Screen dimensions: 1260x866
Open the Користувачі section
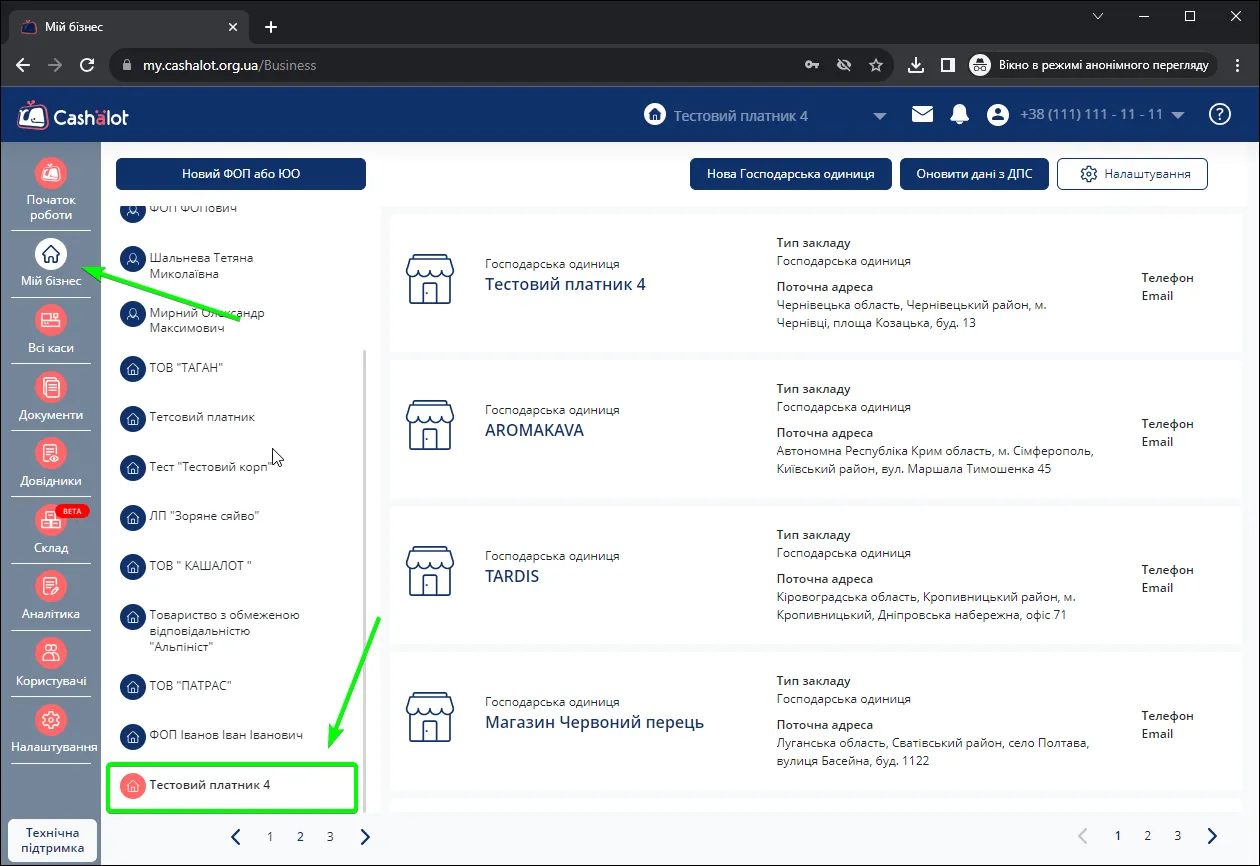(51, 664)
